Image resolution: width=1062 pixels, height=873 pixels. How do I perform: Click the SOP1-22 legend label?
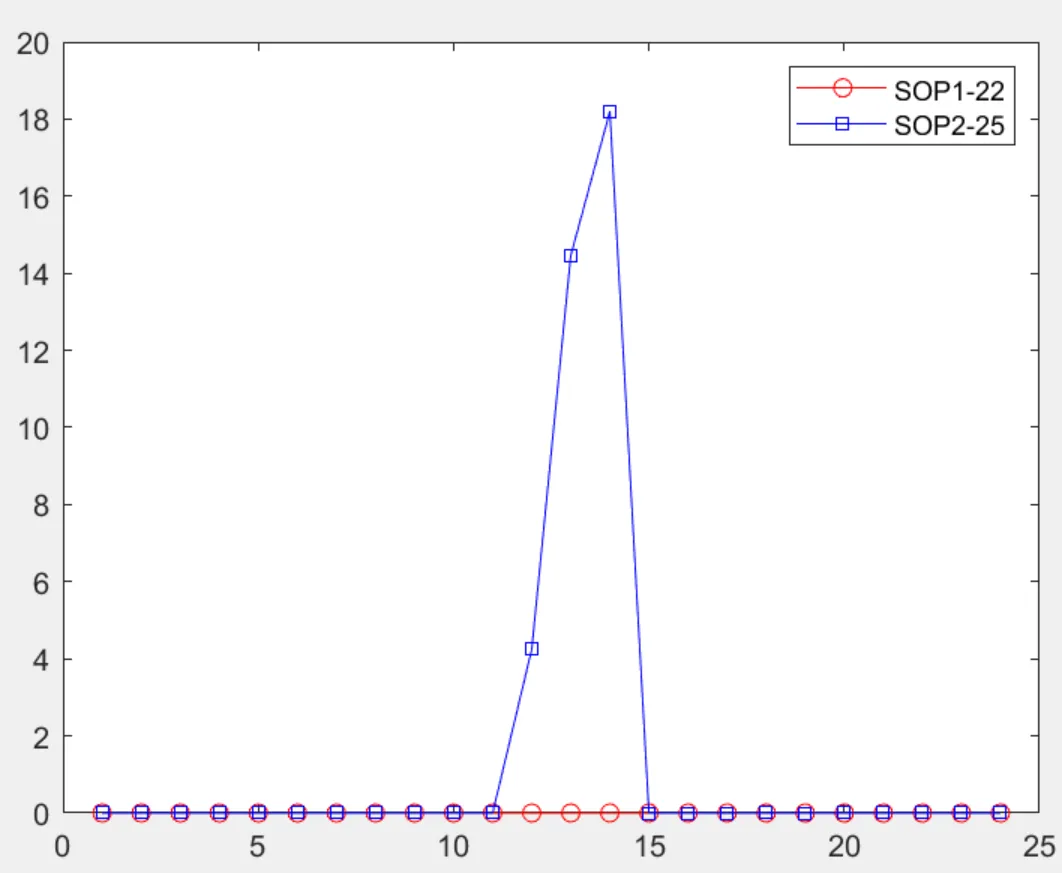coord(948,91)
